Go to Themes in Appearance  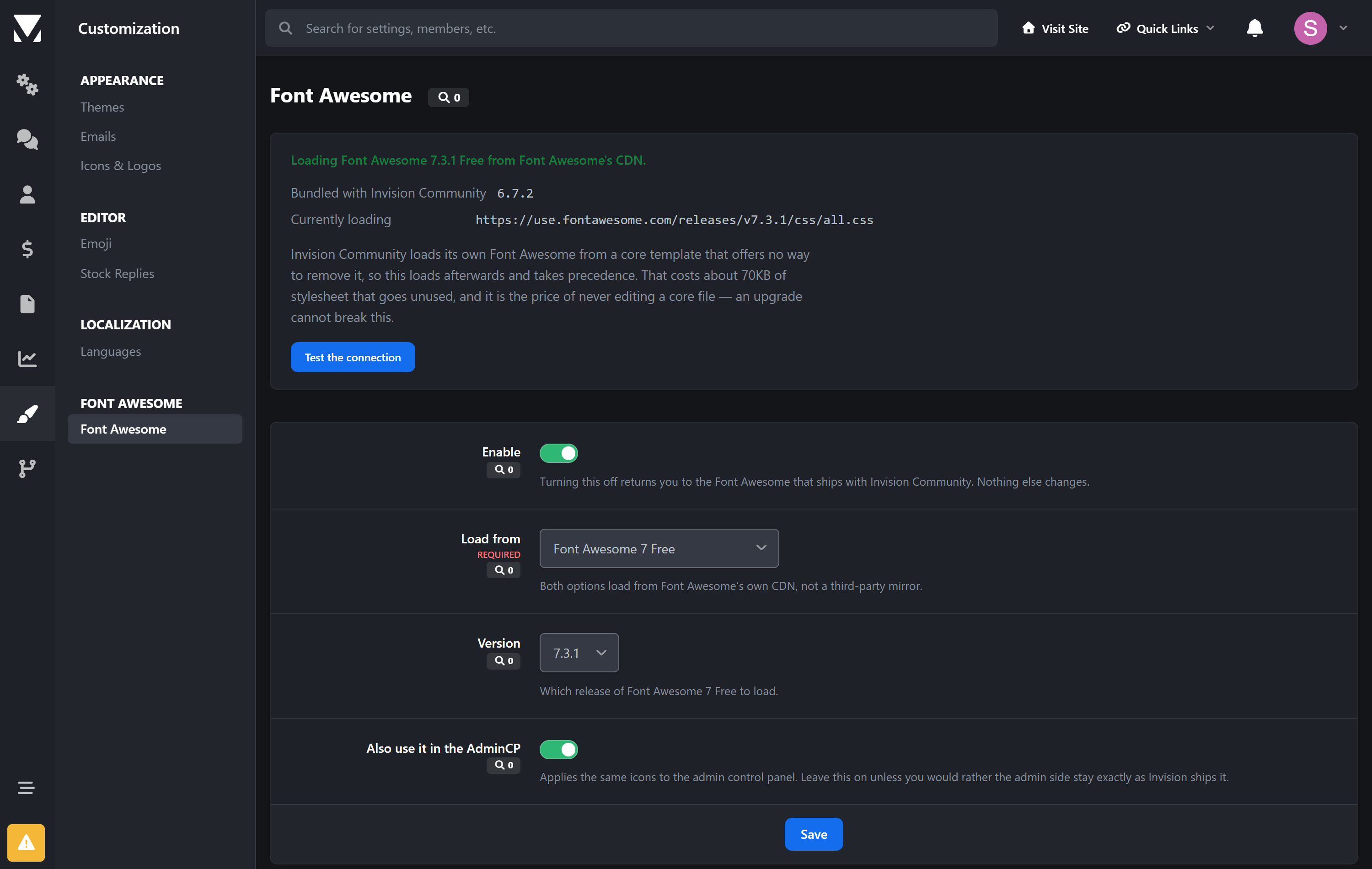pyautogui.click(x=102, y=107)
